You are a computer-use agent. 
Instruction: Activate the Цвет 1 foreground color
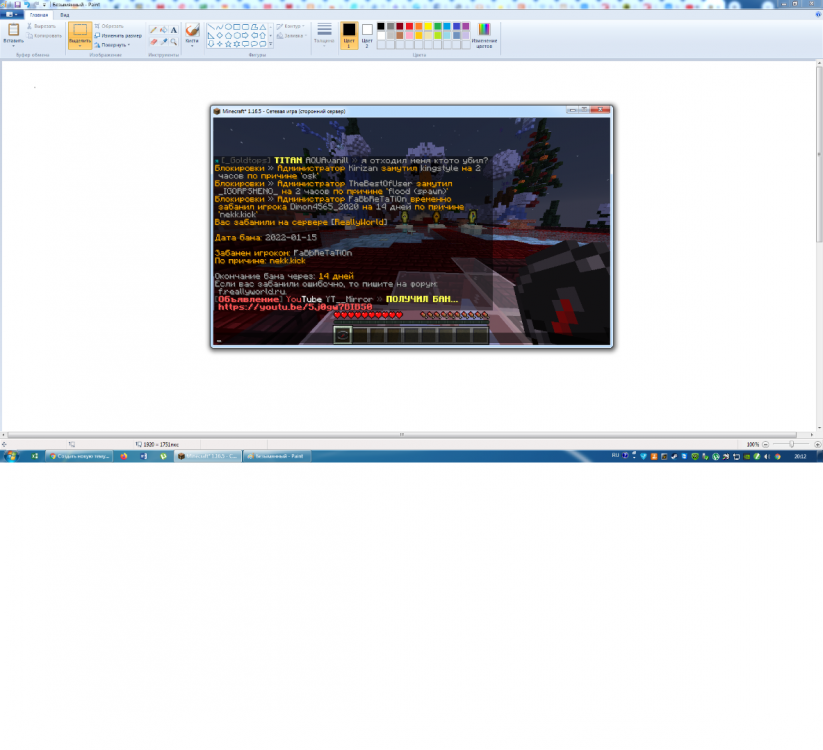349,36
